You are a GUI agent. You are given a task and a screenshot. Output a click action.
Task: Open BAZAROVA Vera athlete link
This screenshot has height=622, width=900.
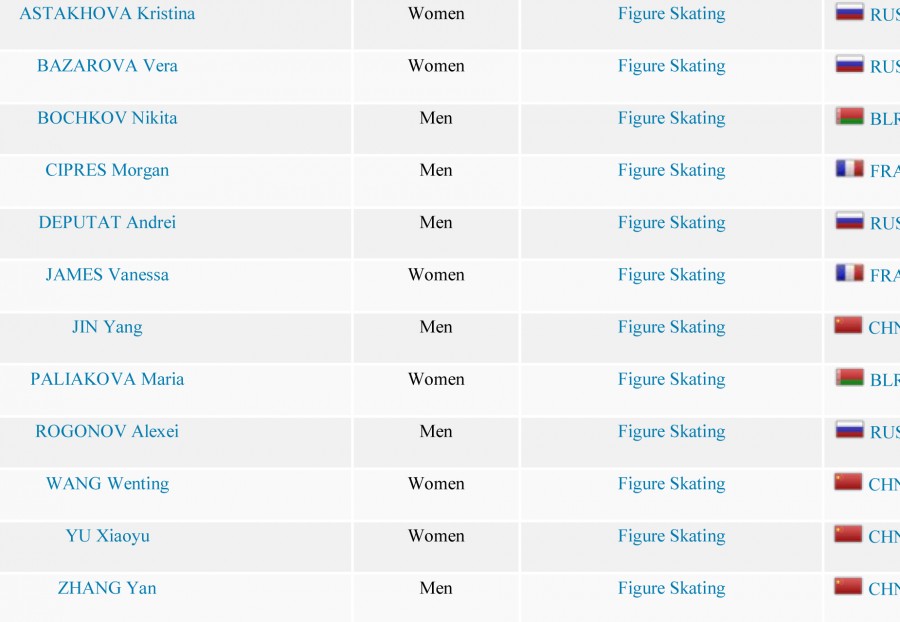tap(107, 65)
